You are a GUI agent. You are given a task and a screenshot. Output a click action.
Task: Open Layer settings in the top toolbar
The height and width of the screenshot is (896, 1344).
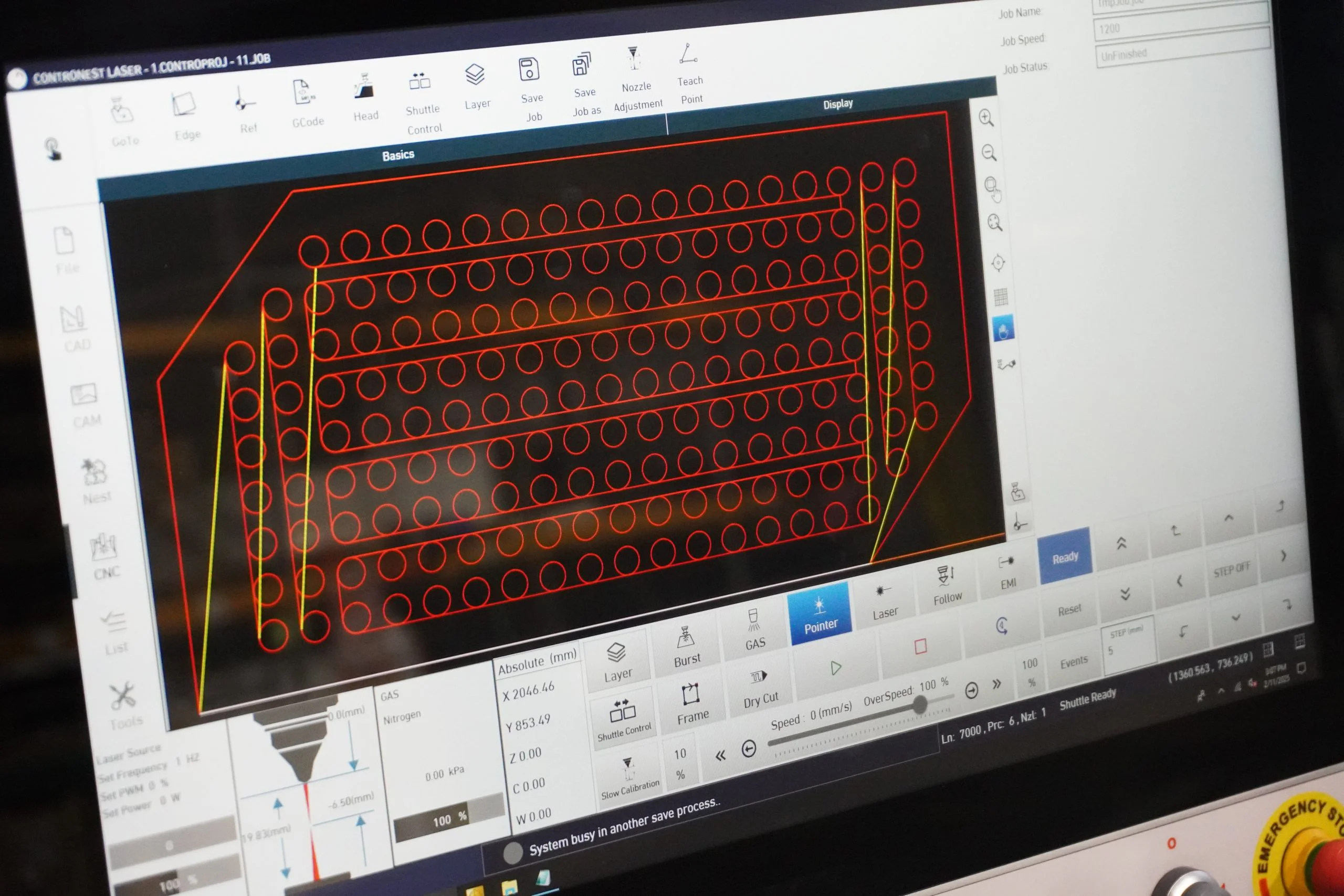tap(476, 86)
